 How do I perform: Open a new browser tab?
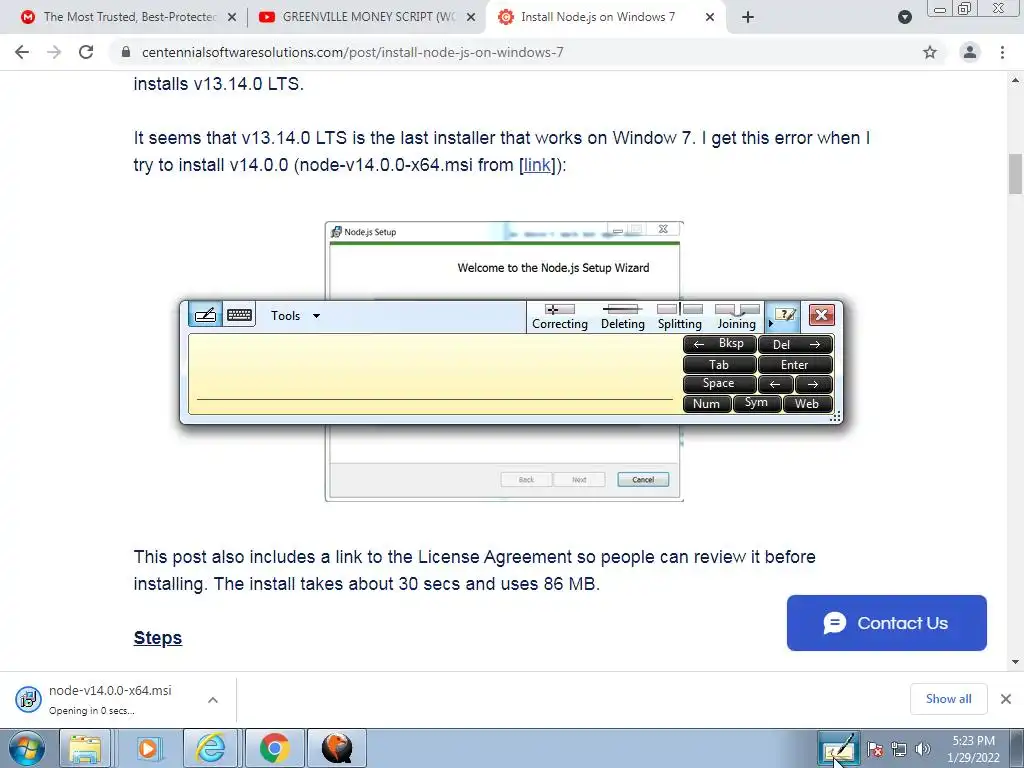click(x=748, y=17)
